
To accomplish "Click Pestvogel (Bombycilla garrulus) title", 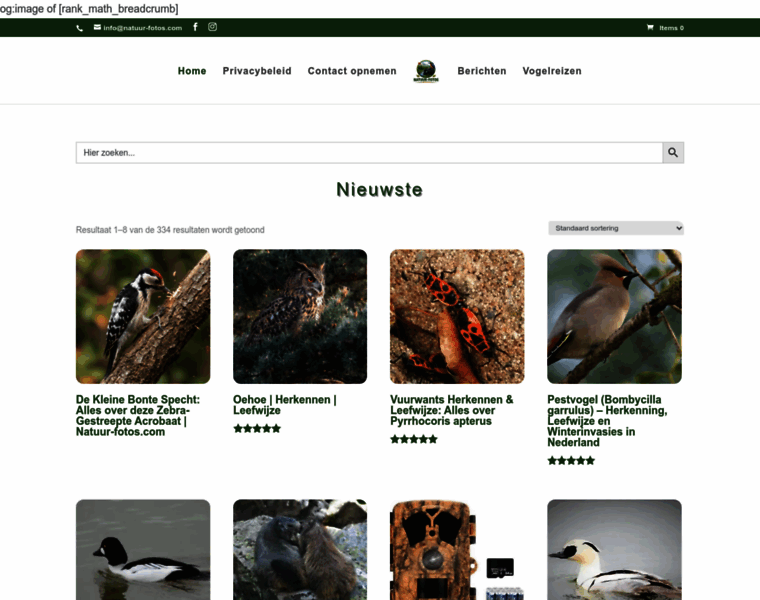I will click(607, 421).
